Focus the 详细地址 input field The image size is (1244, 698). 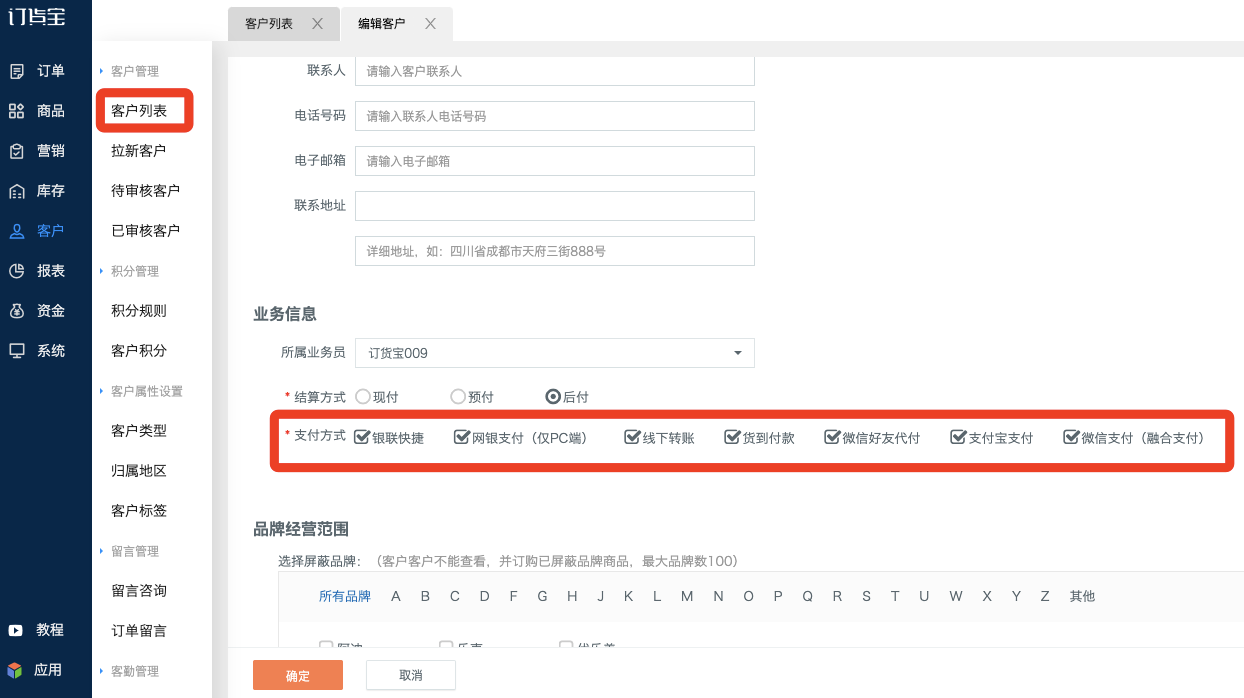555,251
